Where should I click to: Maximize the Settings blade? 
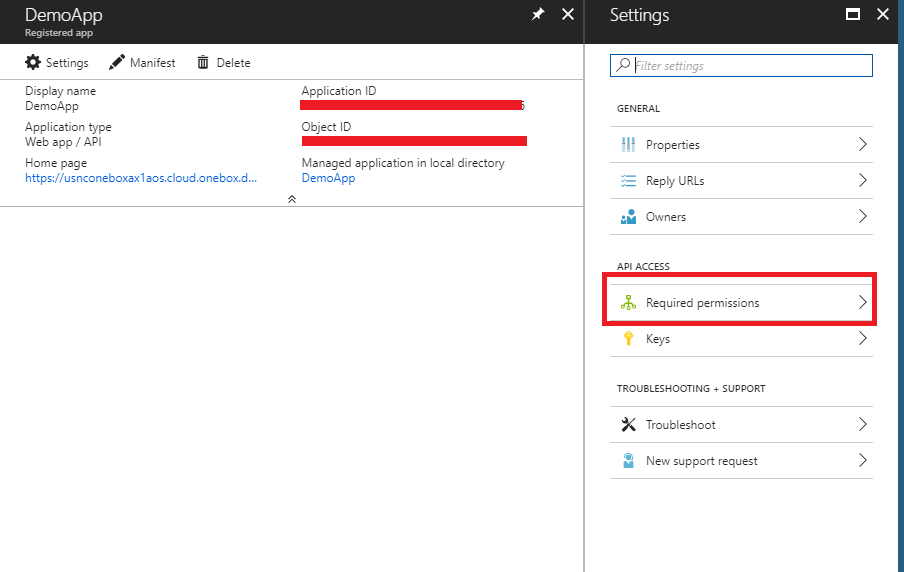tap(853, 15)
